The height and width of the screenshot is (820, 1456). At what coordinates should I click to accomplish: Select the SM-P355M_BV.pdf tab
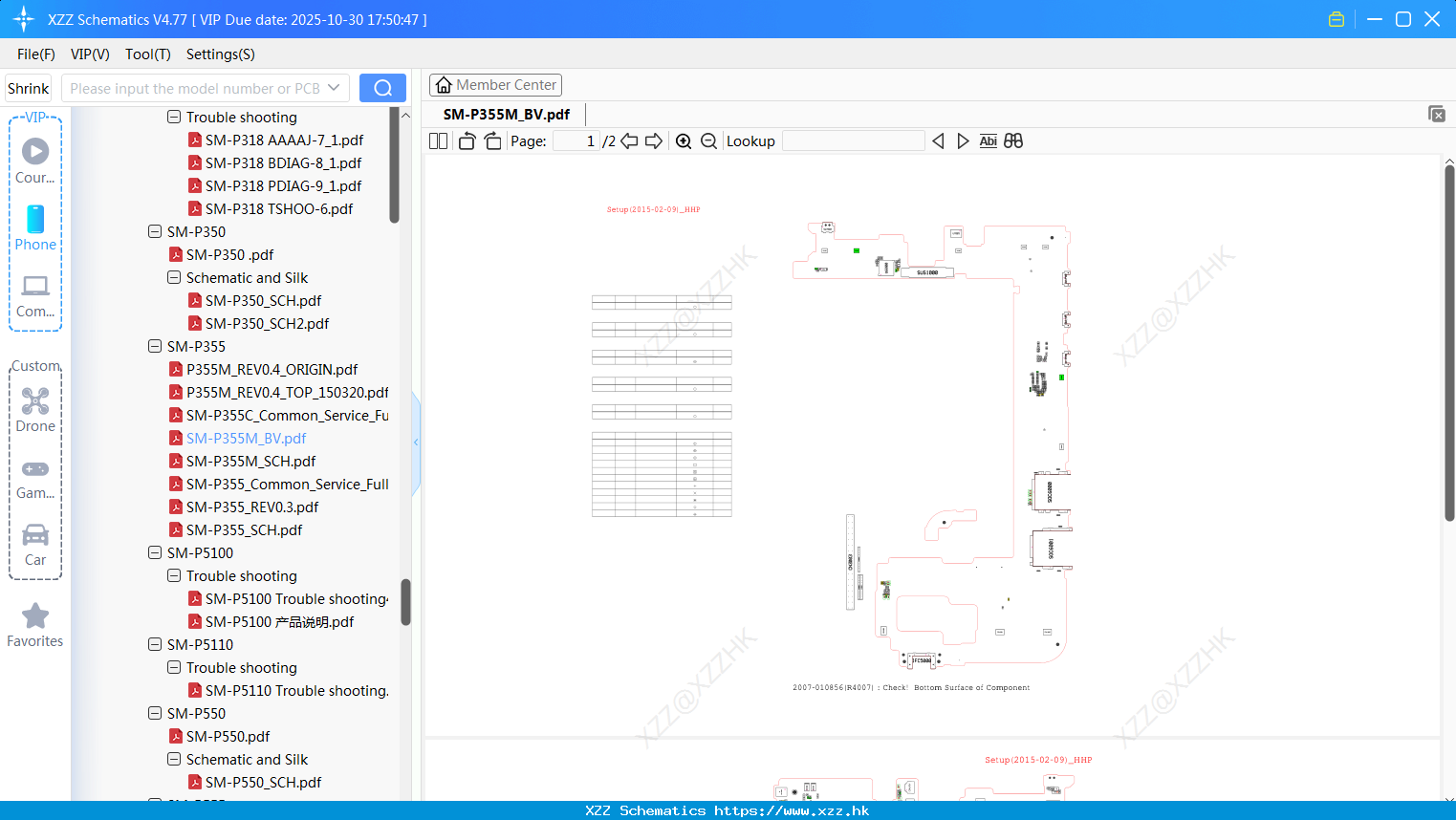pos(507,114)
